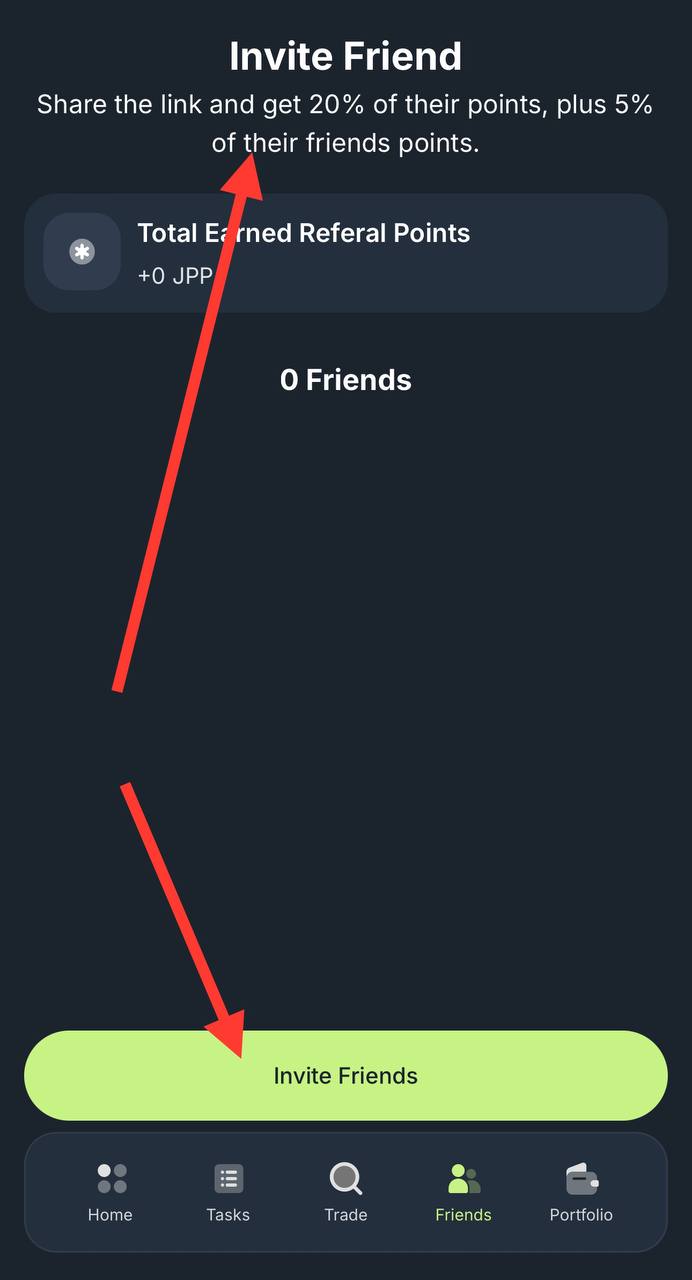692x1280 pixels.
Task: Tap the Invite Friend page heading
Action: (x=346, y=56)
